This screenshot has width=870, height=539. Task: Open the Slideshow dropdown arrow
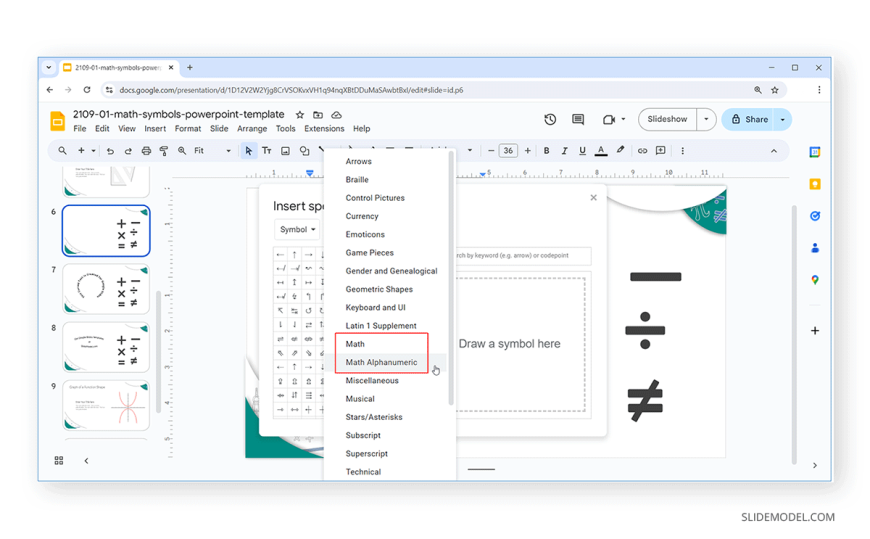coord(706,119)
